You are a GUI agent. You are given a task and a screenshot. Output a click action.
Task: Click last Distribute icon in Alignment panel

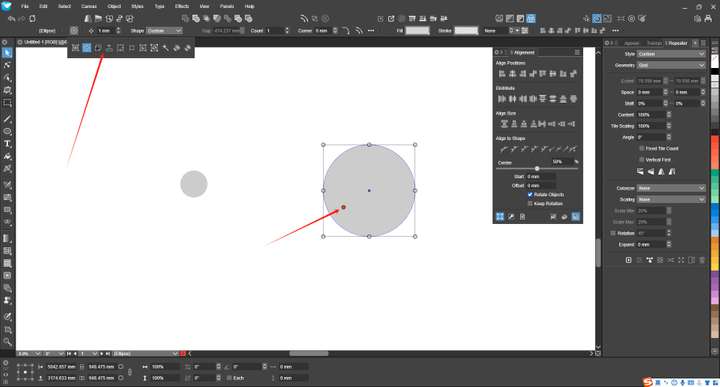[x=573, y=99]
